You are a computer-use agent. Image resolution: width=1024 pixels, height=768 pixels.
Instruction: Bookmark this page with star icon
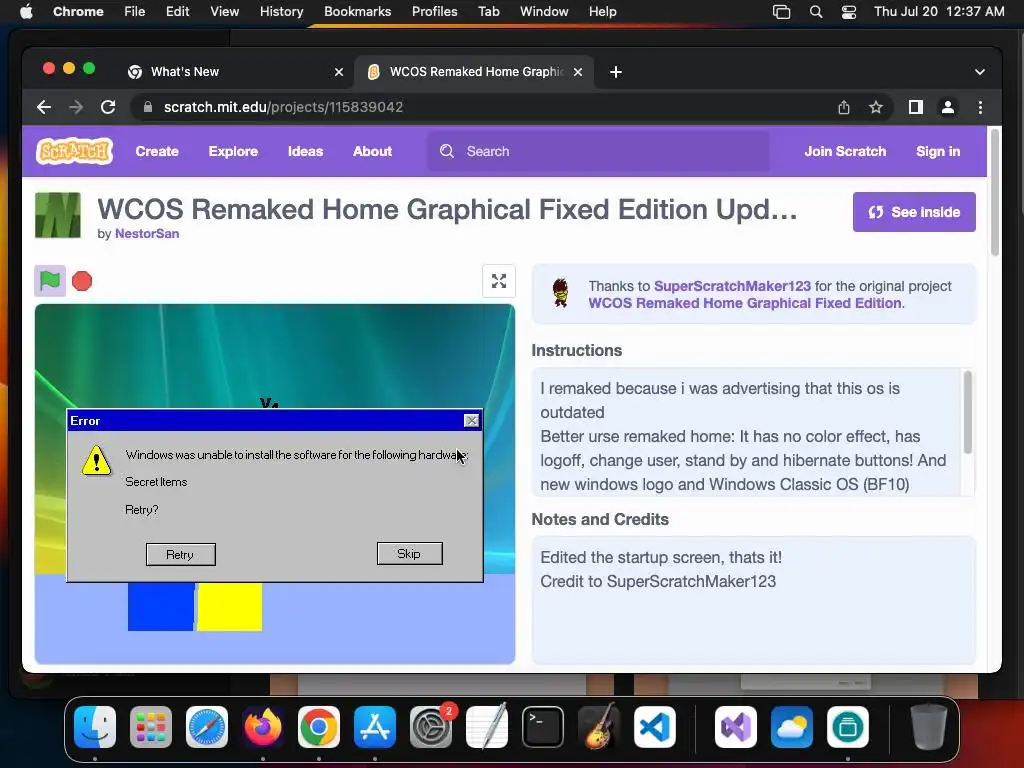pos(876,107)
